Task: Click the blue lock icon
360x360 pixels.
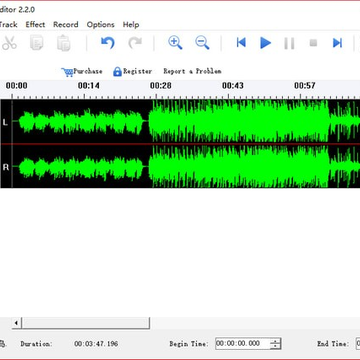Action: [x=117, y=71]
